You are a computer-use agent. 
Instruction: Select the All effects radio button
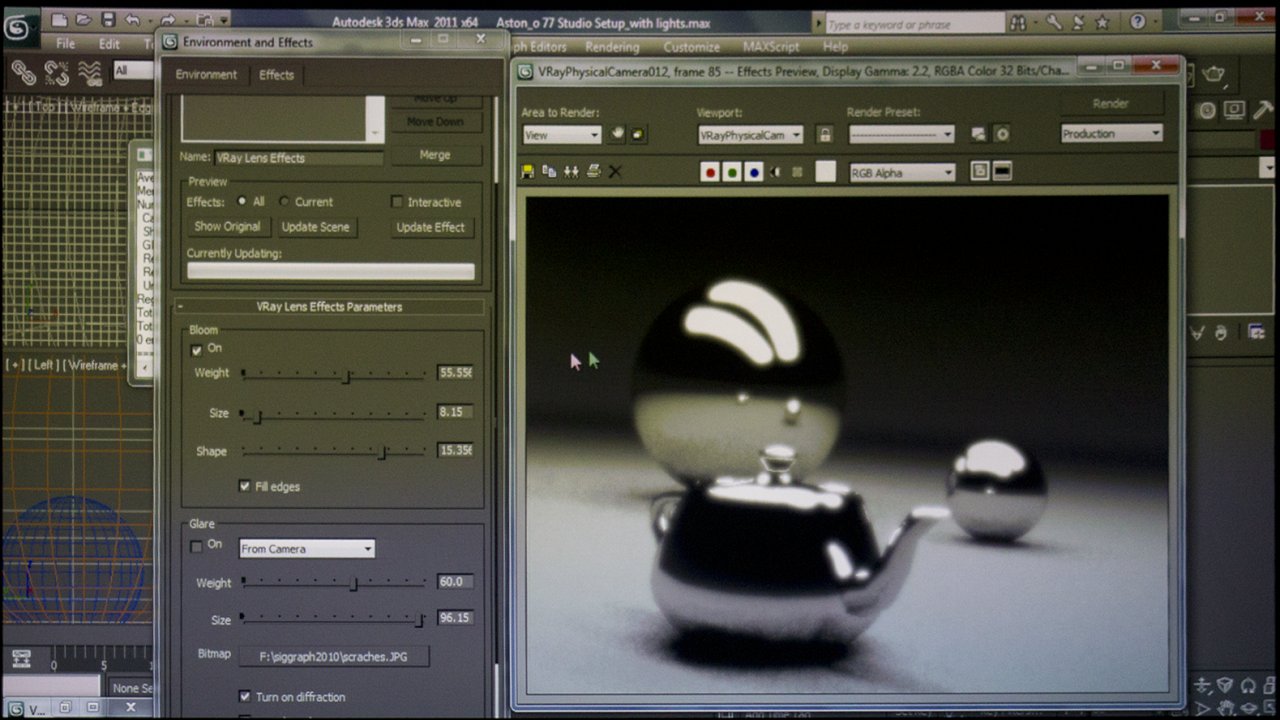242,201
